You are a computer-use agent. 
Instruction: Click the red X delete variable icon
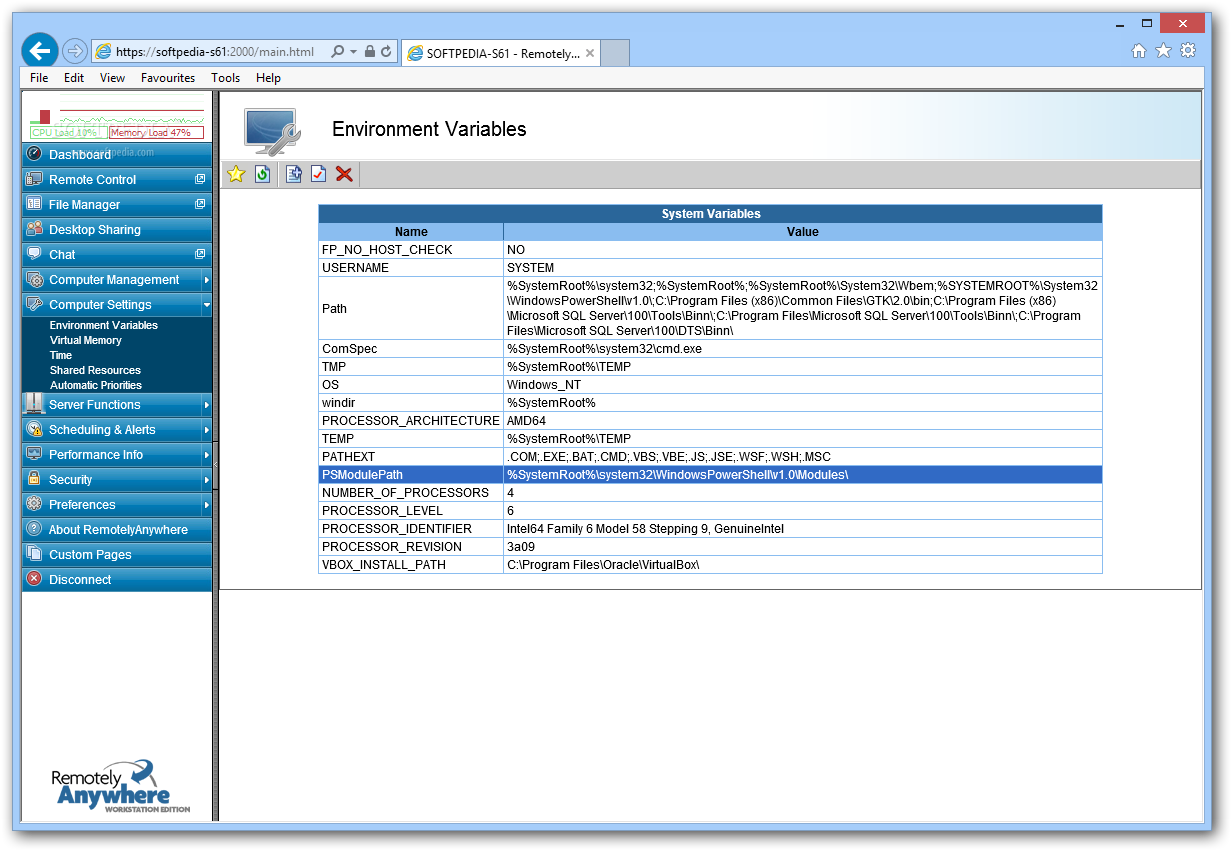(x=344, y=175)
